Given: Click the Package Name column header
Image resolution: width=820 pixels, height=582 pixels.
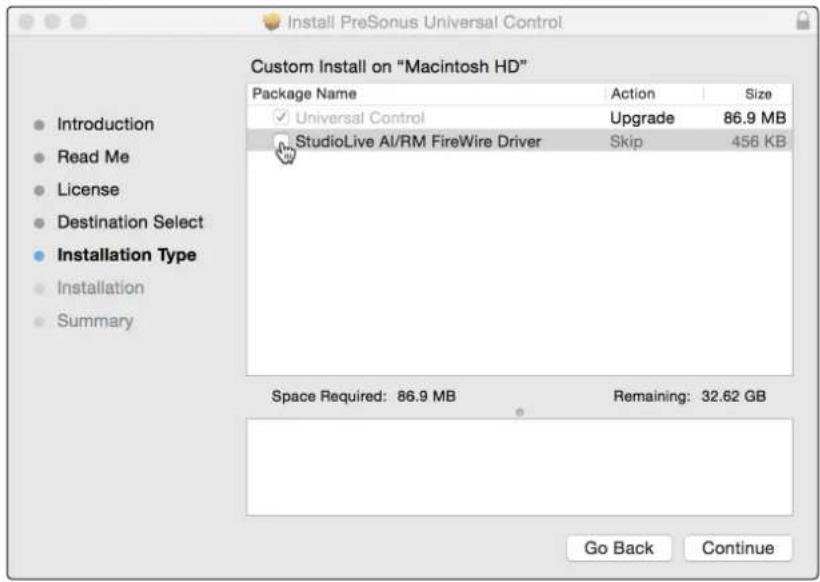Looking at the screenshot, I should [304, 94].
